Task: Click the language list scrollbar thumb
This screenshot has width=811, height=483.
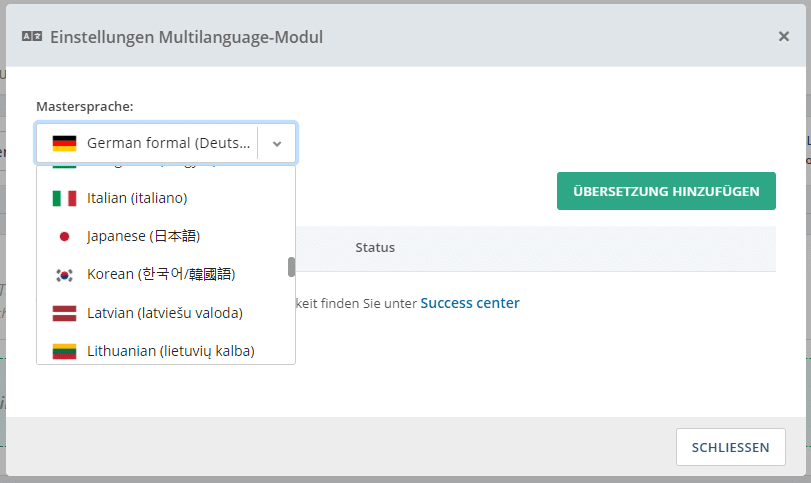Action: 291,266
